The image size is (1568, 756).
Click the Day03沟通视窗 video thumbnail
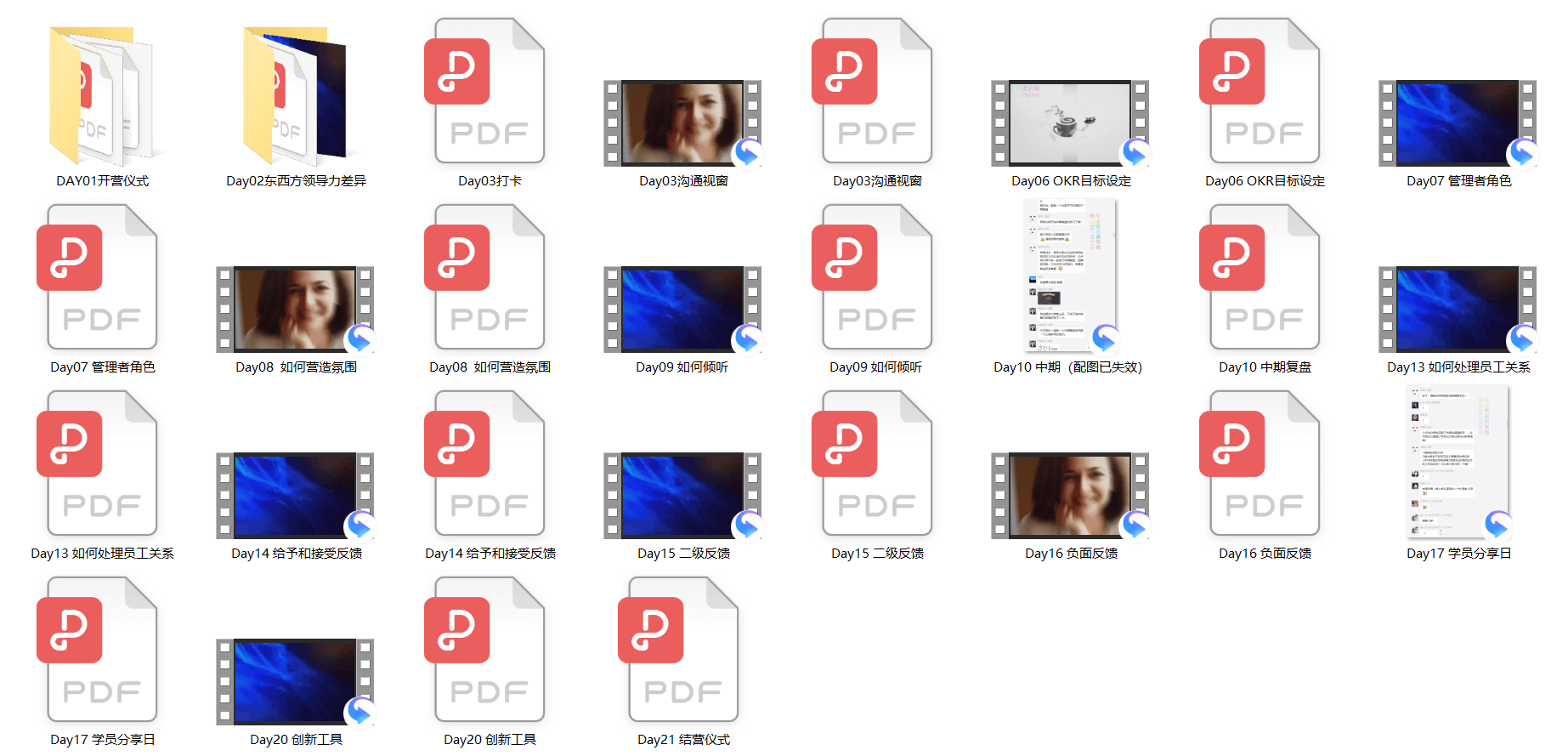(683, 123)
